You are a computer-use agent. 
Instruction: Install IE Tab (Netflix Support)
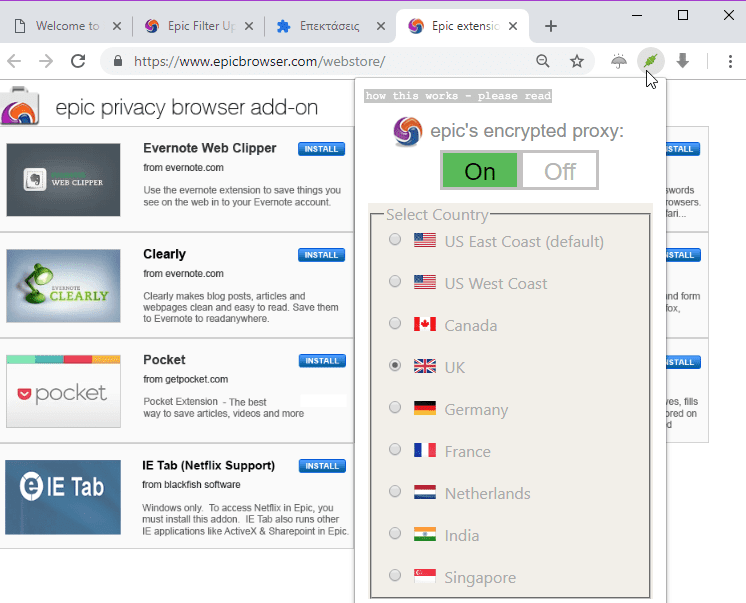pos(322,466)
